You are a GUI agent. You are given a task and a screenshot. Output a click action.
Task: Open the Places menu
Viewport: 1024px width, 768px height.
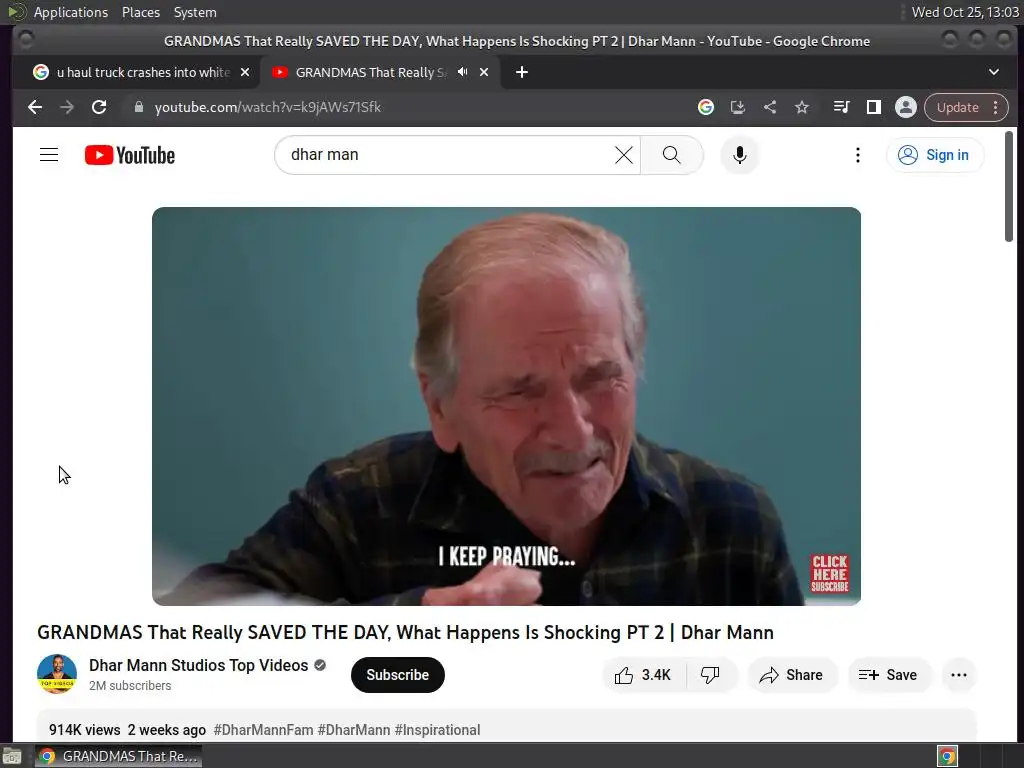coord(140,12)
